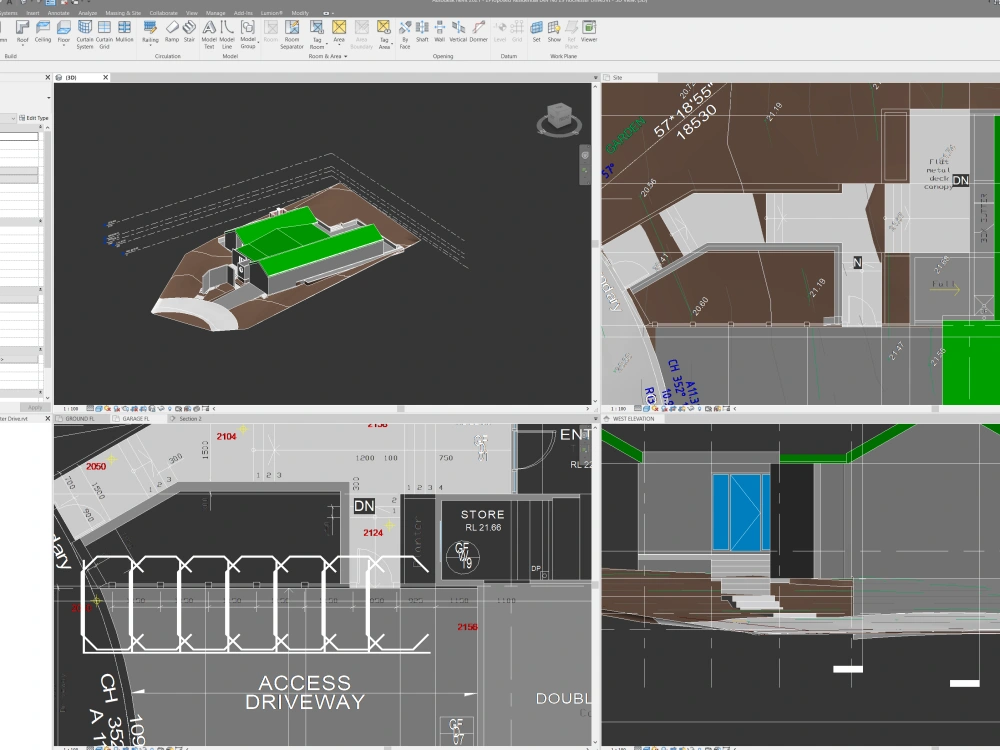Activate the Stair tool
This screenshot has height=750, width=1000.
[x=188, y=33]
